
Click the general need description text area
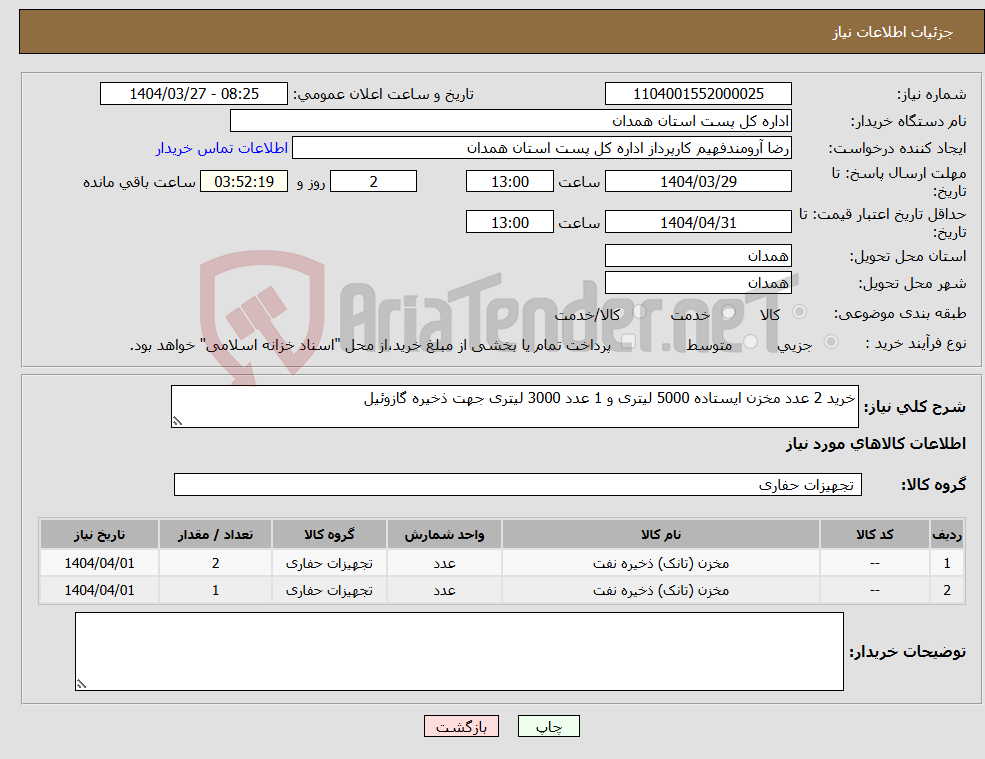click(x=514, y=407)
